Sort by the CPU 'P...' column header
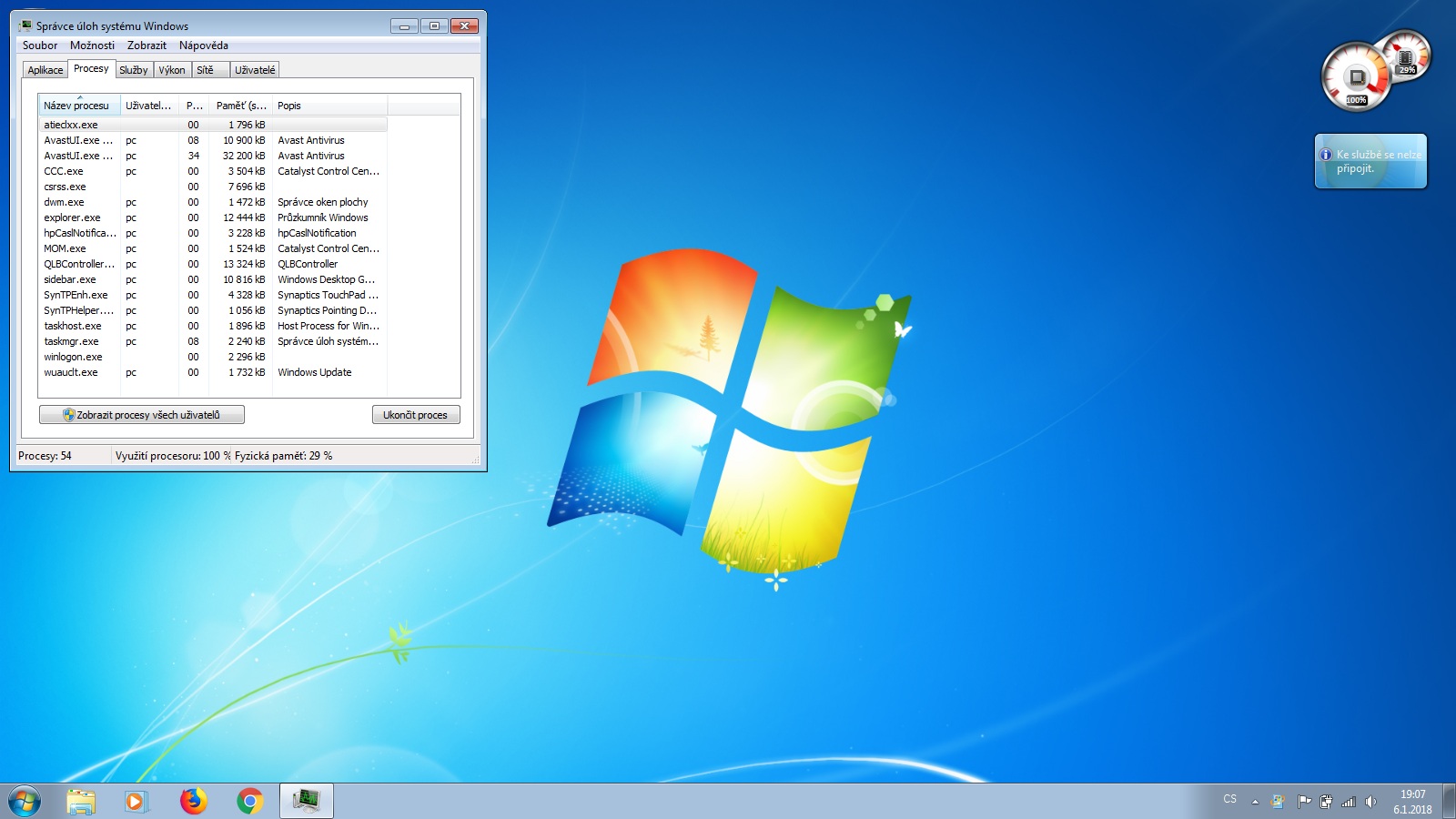1456x819 pixels. 194,106
